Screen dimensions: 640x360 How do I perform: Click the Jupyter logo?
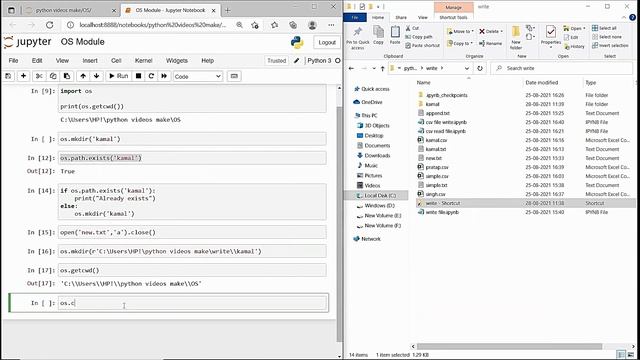coord(28,42)
